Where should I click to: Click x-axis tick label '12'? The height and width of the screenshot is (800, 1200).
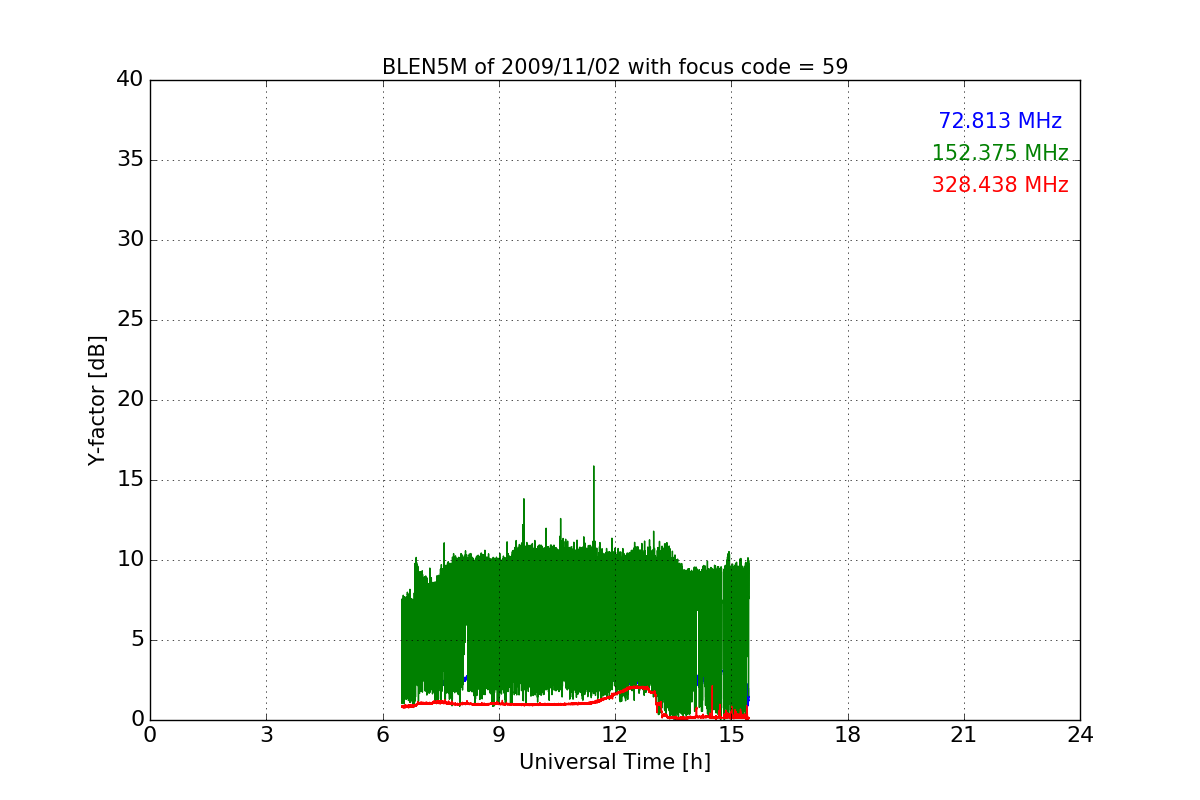pos(615,735)
